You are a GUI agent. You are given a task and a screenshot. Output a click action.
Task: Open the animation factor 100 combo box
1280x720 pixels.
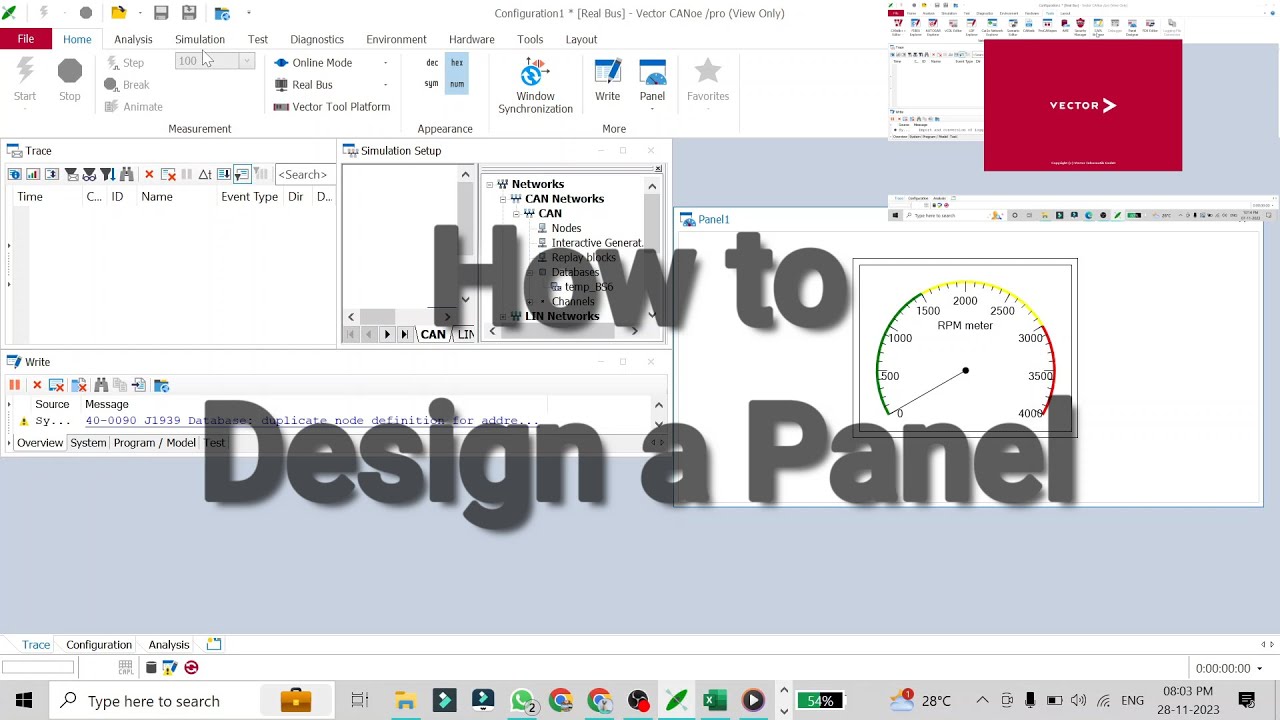214,62
